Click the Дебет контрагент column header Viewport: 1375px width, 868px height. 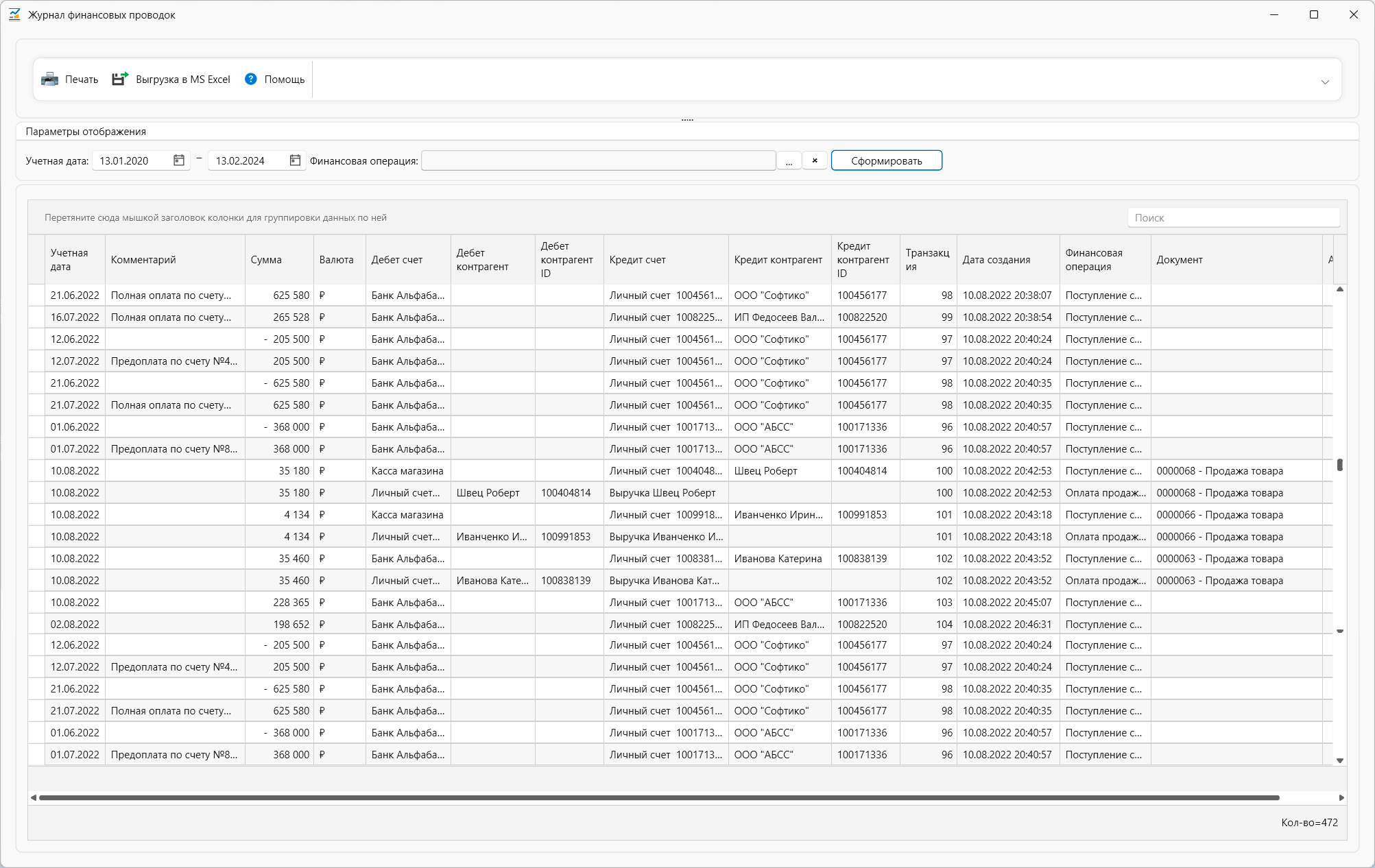[492, 260]
